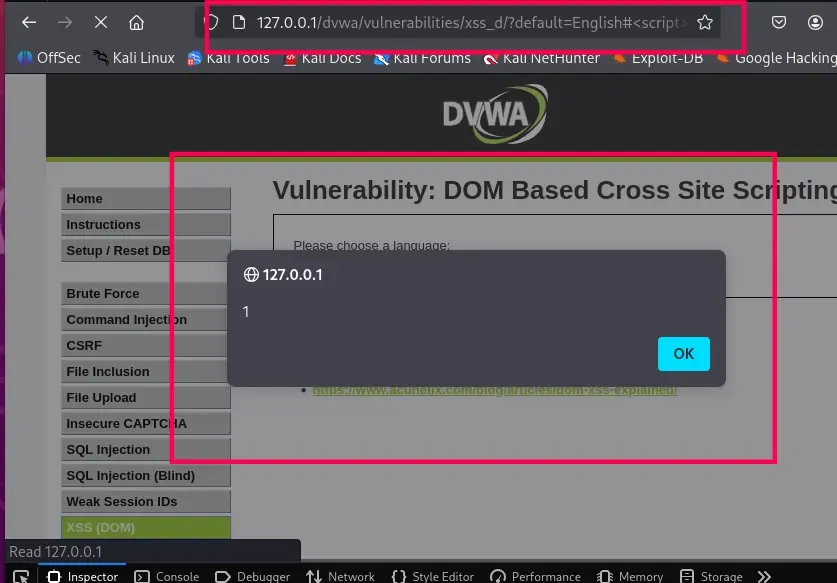Open the CSRF page

pos(146,345)
